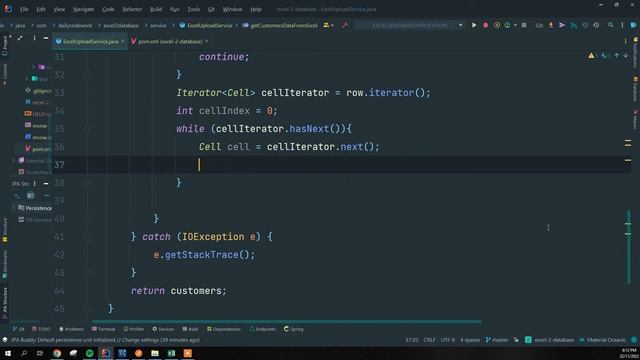The image size is (640, 360).
Task: Toggle the Bookmarks side tool window
Action: 4,264
